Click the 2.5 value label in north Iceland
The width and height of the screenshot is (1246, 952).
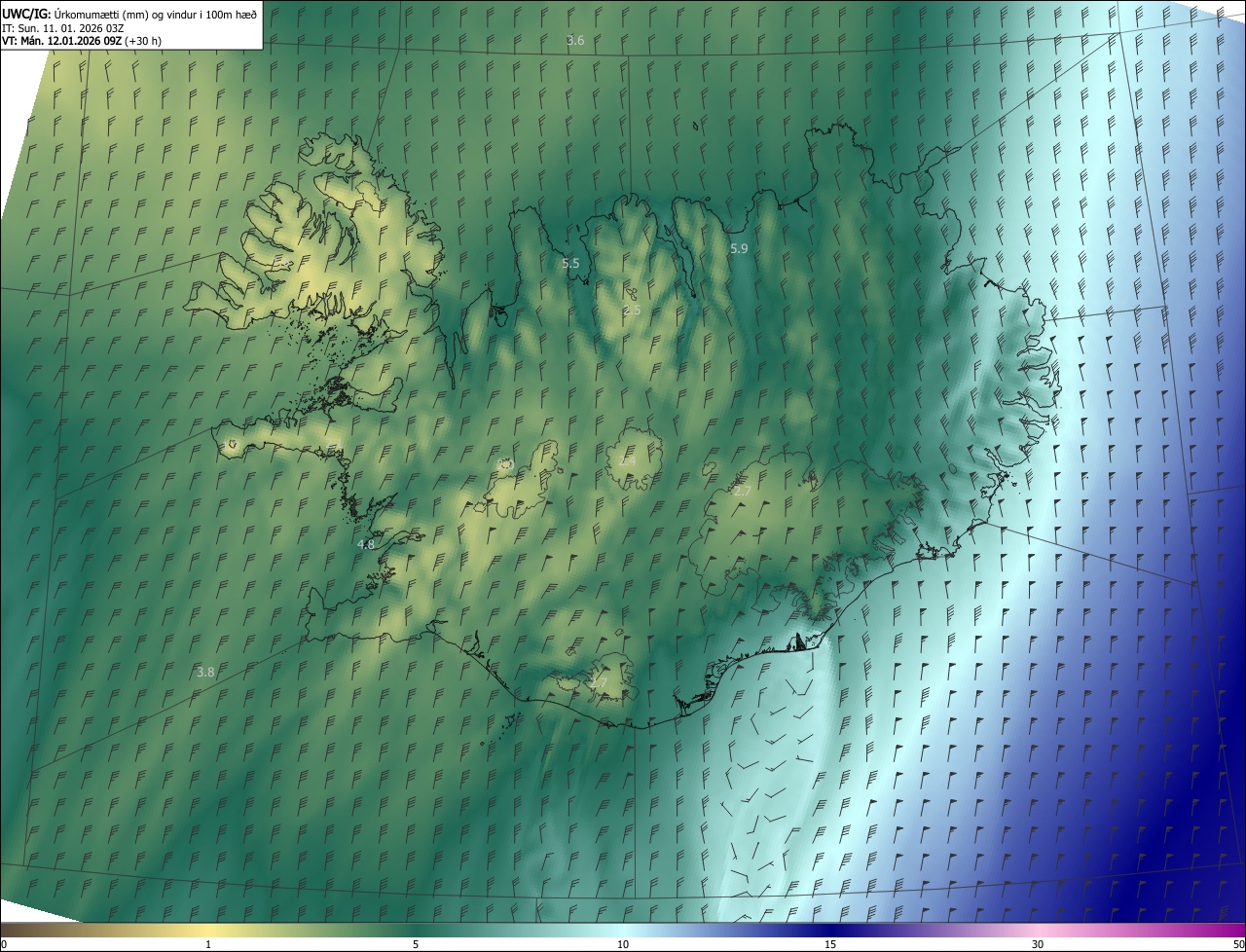click(x=632, y=310)
